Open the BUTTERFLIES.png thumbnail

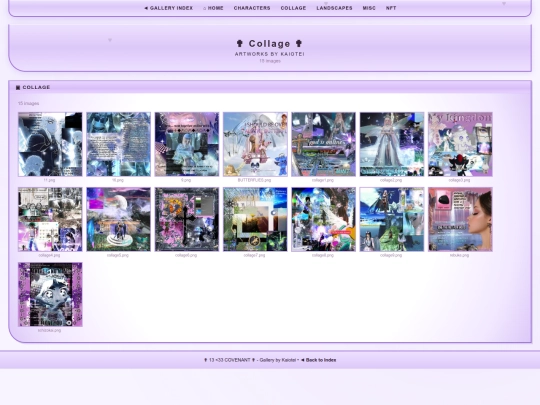(255, 144)
